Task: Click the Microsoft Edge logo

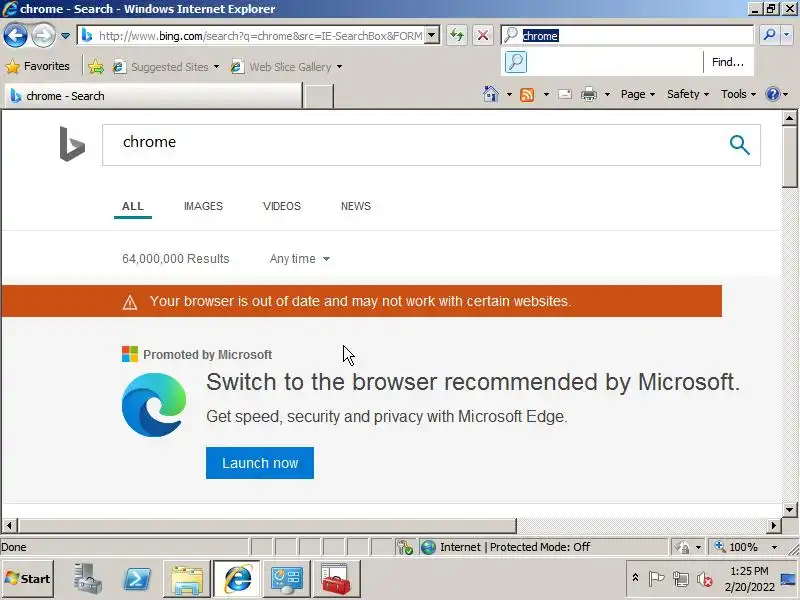Action: click(x=154, y=405)
